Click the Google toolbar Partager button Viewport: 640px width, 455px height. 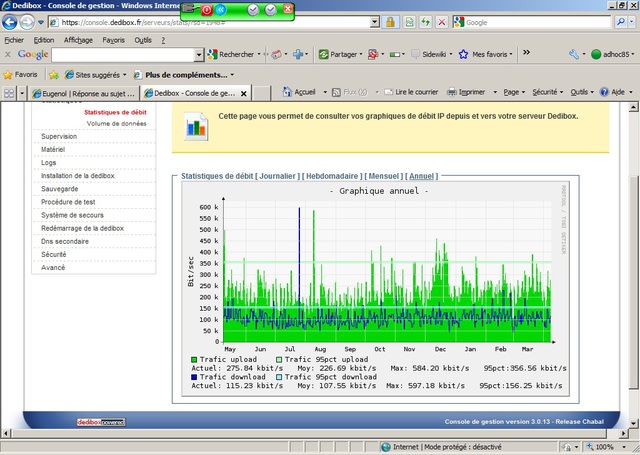pyautogui.click(x=337, y=54)
